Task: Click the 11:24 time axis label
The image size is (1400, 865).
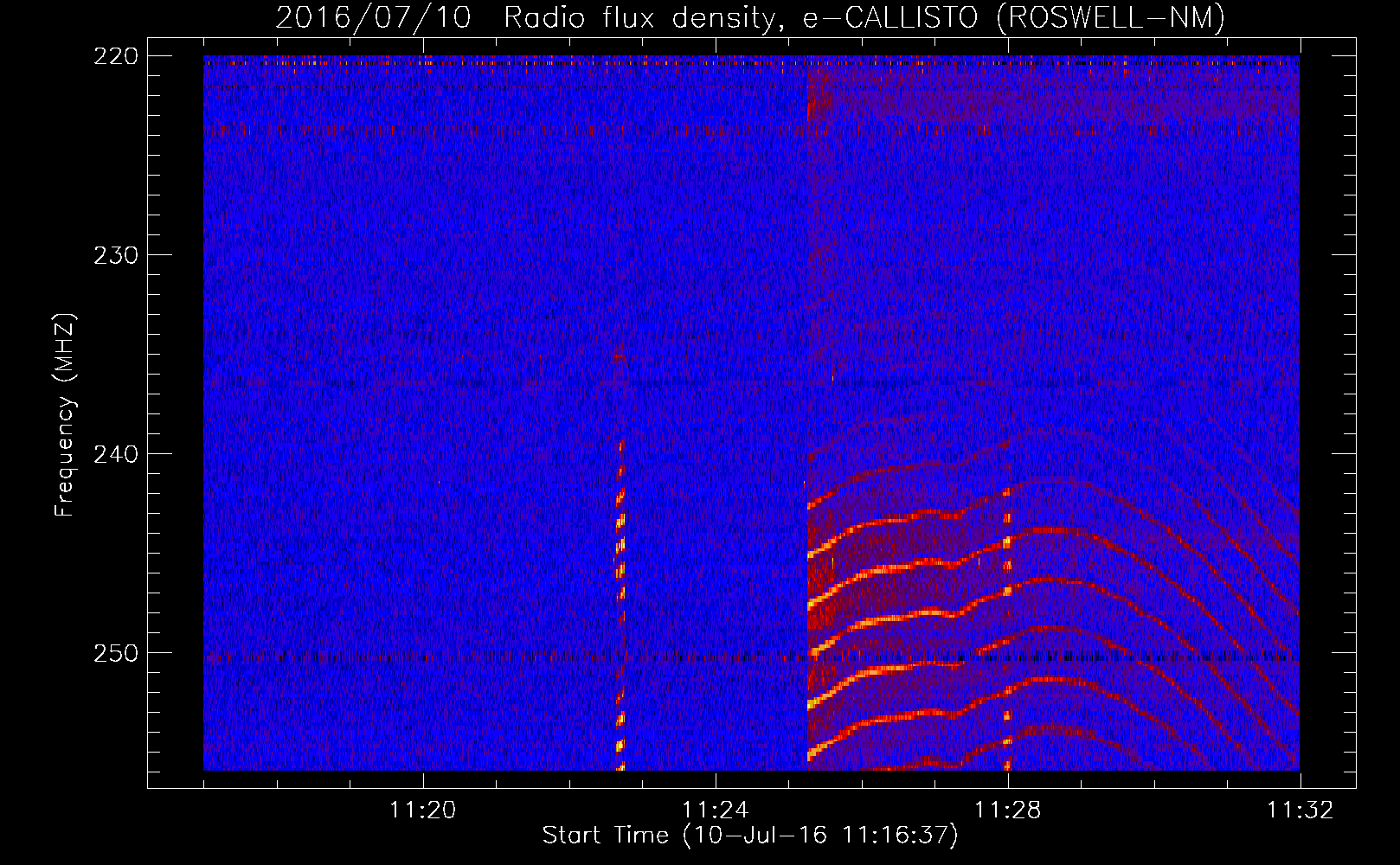Action: point(716,811)
